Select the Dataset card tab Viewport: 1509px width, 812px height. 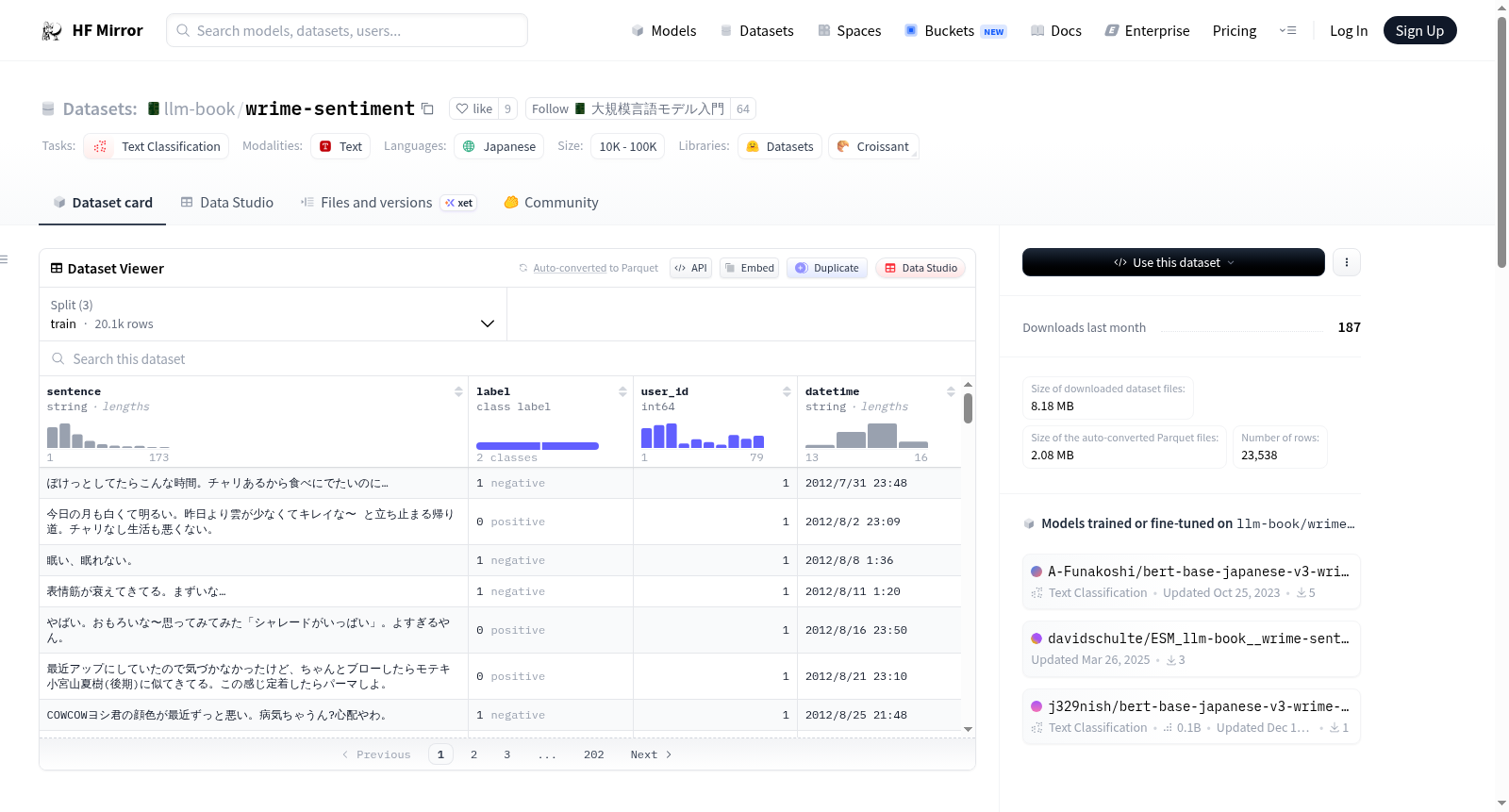click(103, 203)
